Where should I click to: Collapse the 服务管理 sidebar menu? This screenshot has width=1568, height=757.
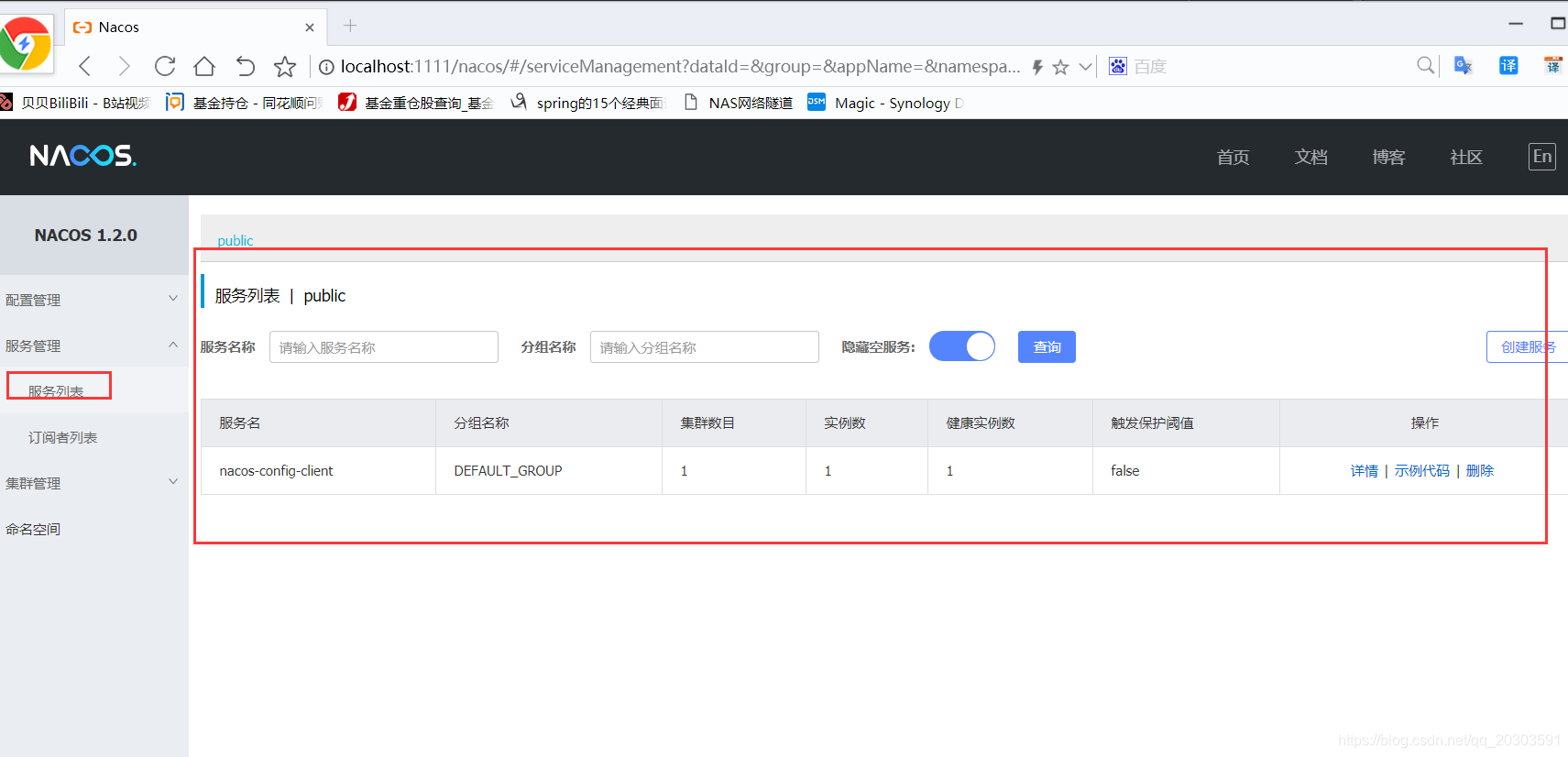93,346
